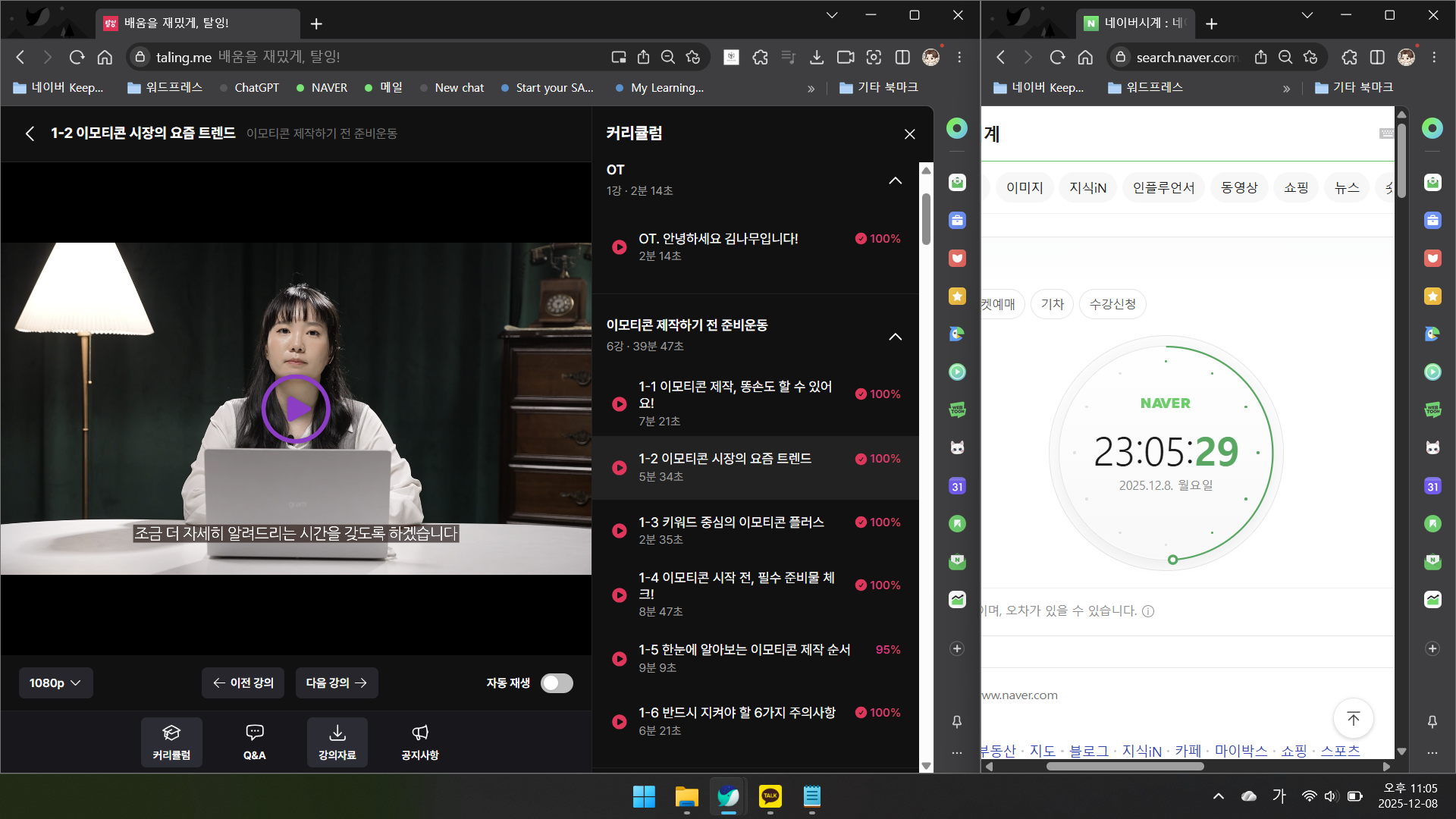Screen dimensions: 1456x819
Task: Open the Q&A section
Action: [x=254, y=742]
